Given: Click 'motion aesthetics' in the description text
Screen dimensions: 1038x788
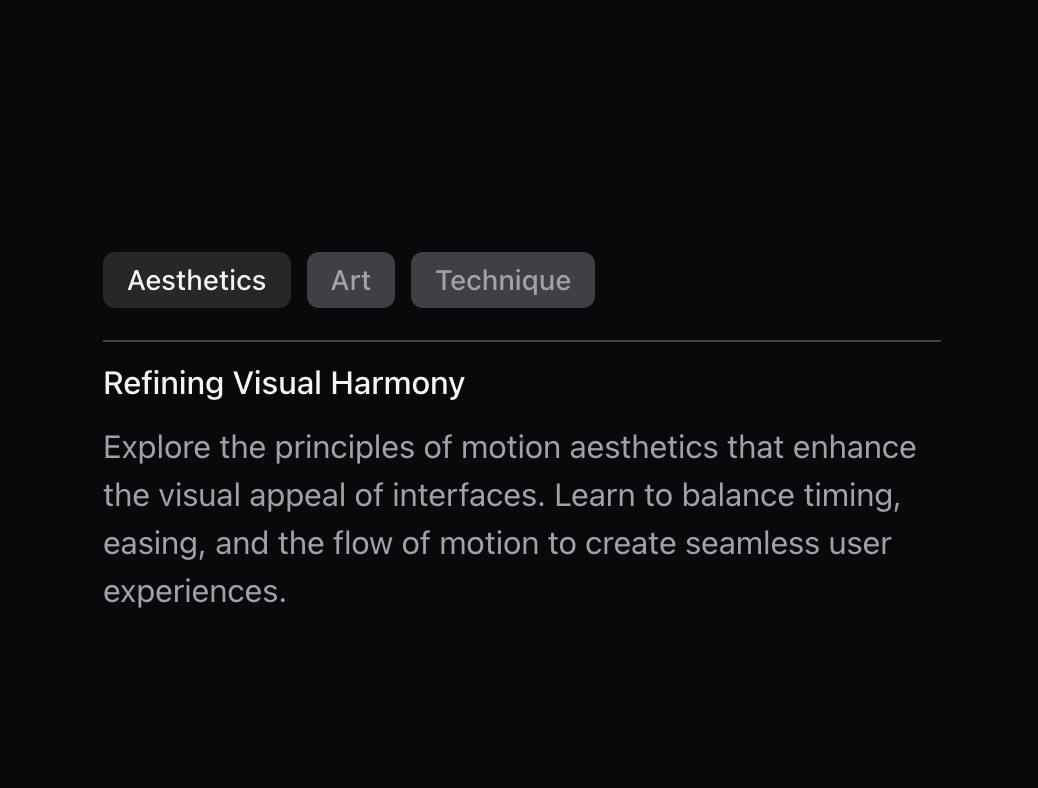Looking at the screenshot, I should (589, 448).
